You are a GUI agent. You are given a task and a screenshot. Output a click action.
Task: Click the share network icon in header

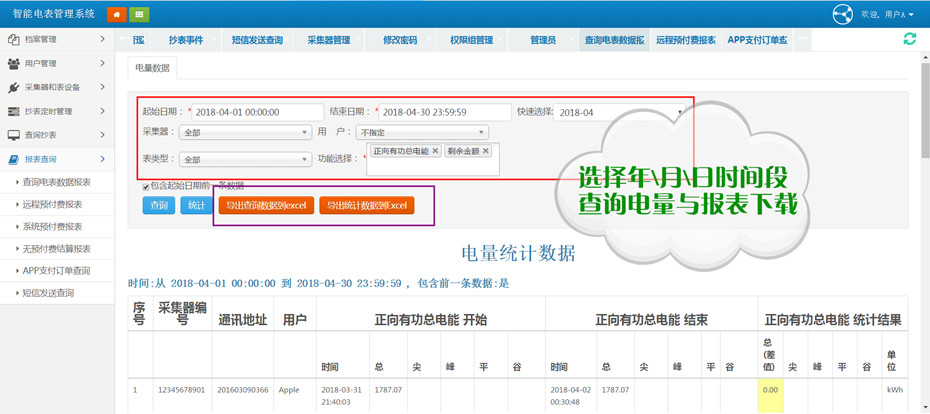click(x=842, y=14)
